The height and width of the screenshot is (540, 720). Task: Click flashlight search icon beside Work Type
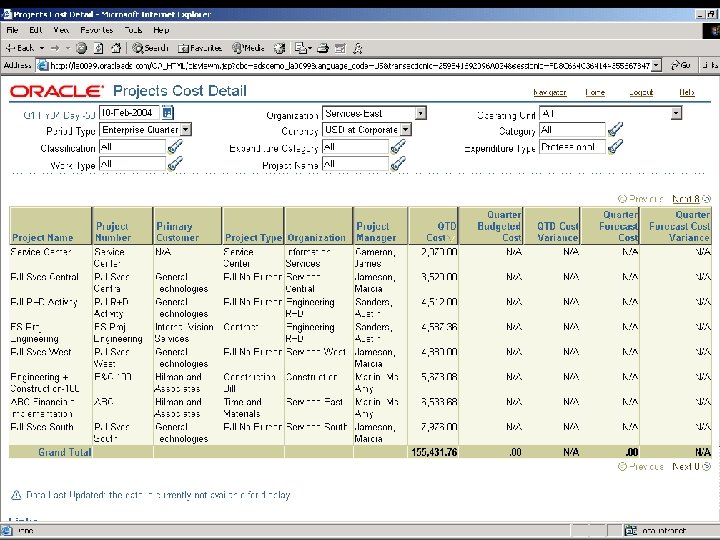[175, 163]
